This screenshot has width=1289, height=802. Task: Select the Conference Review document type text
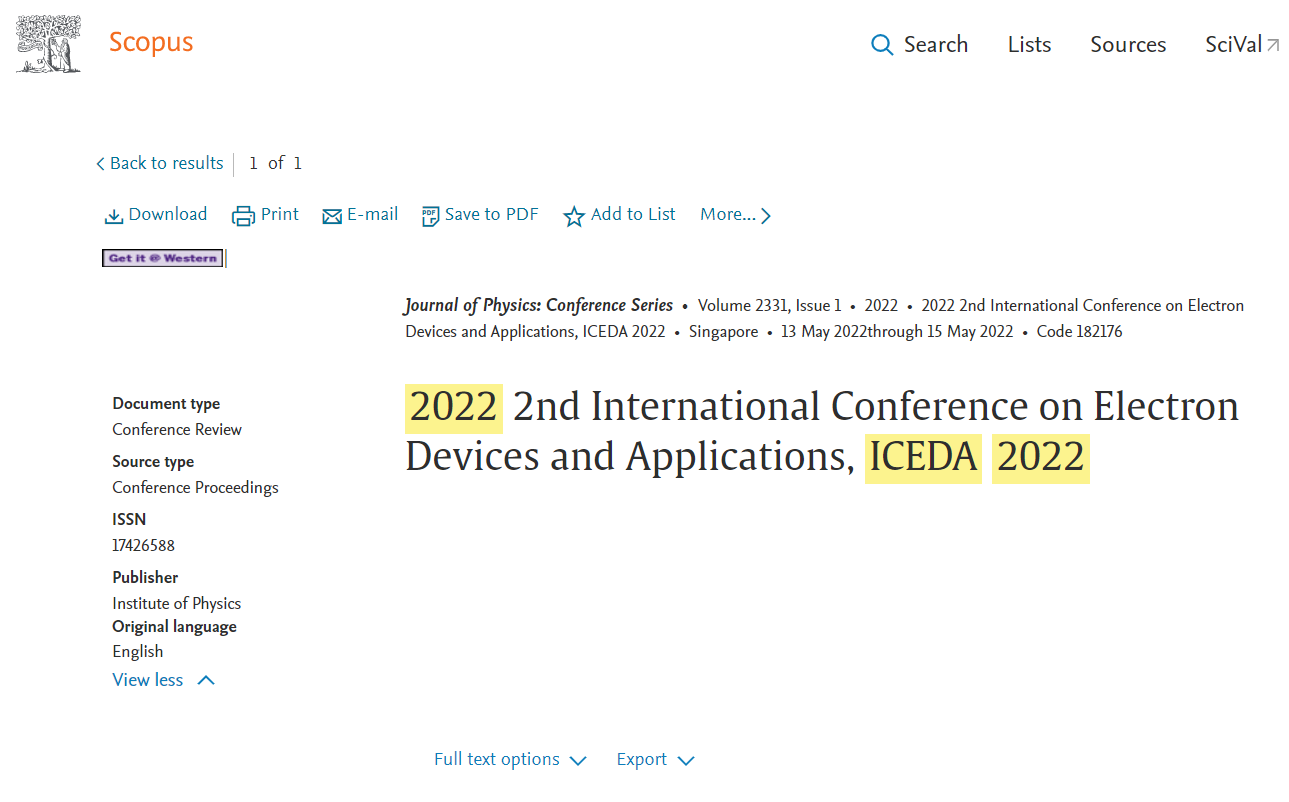(177, 429)
